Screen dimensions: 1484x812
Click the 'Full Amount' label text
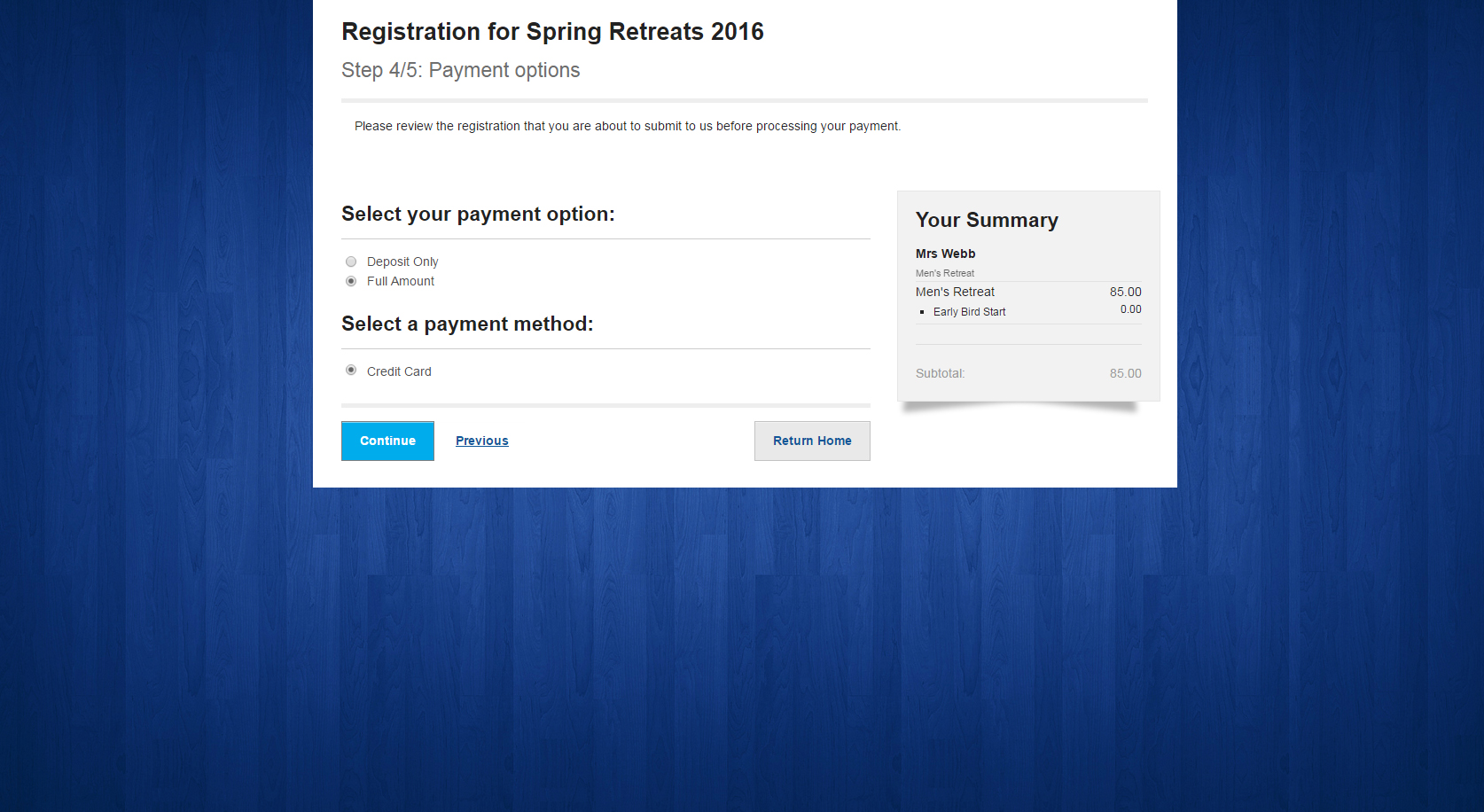coord(401,281)
